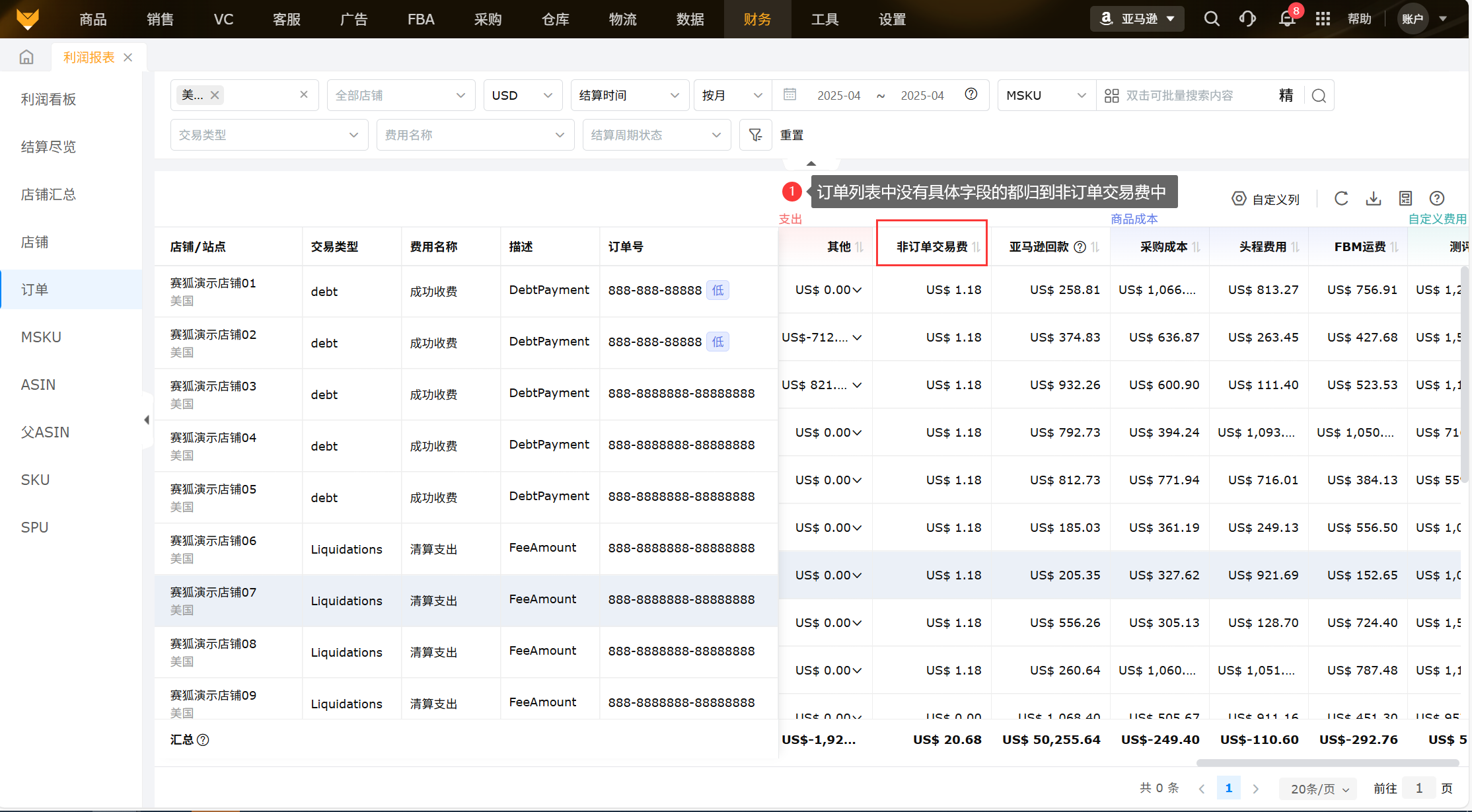Click the 重置 reset button
The image size is (1472, 812).
792,134
